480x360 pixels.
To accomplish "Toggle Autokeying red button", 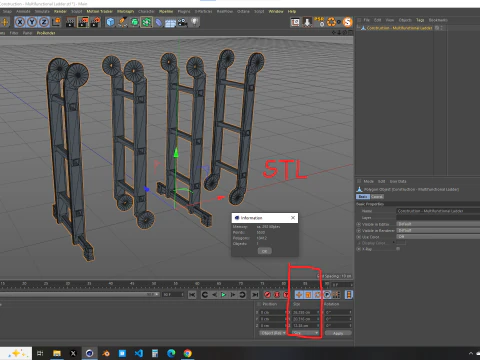I will point(277,295).
